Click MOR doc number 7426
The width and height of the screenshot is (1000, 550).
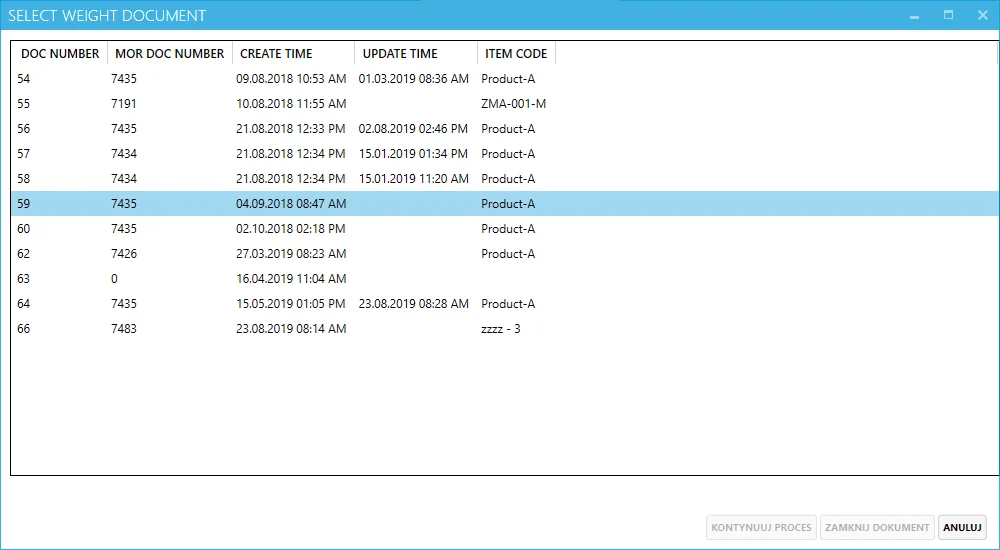124,253
